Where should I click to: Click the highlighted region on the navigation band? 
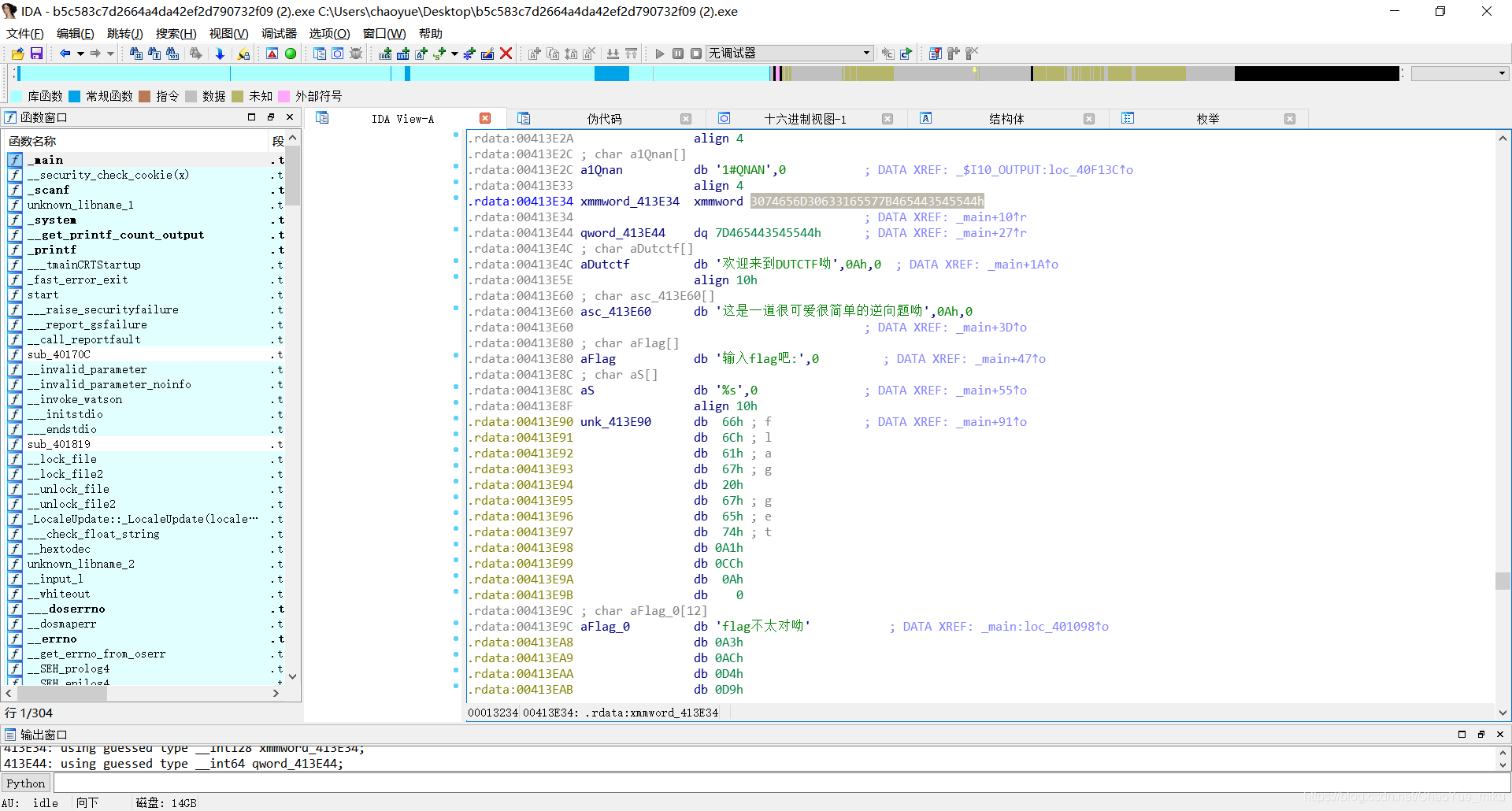click(612, 73)
